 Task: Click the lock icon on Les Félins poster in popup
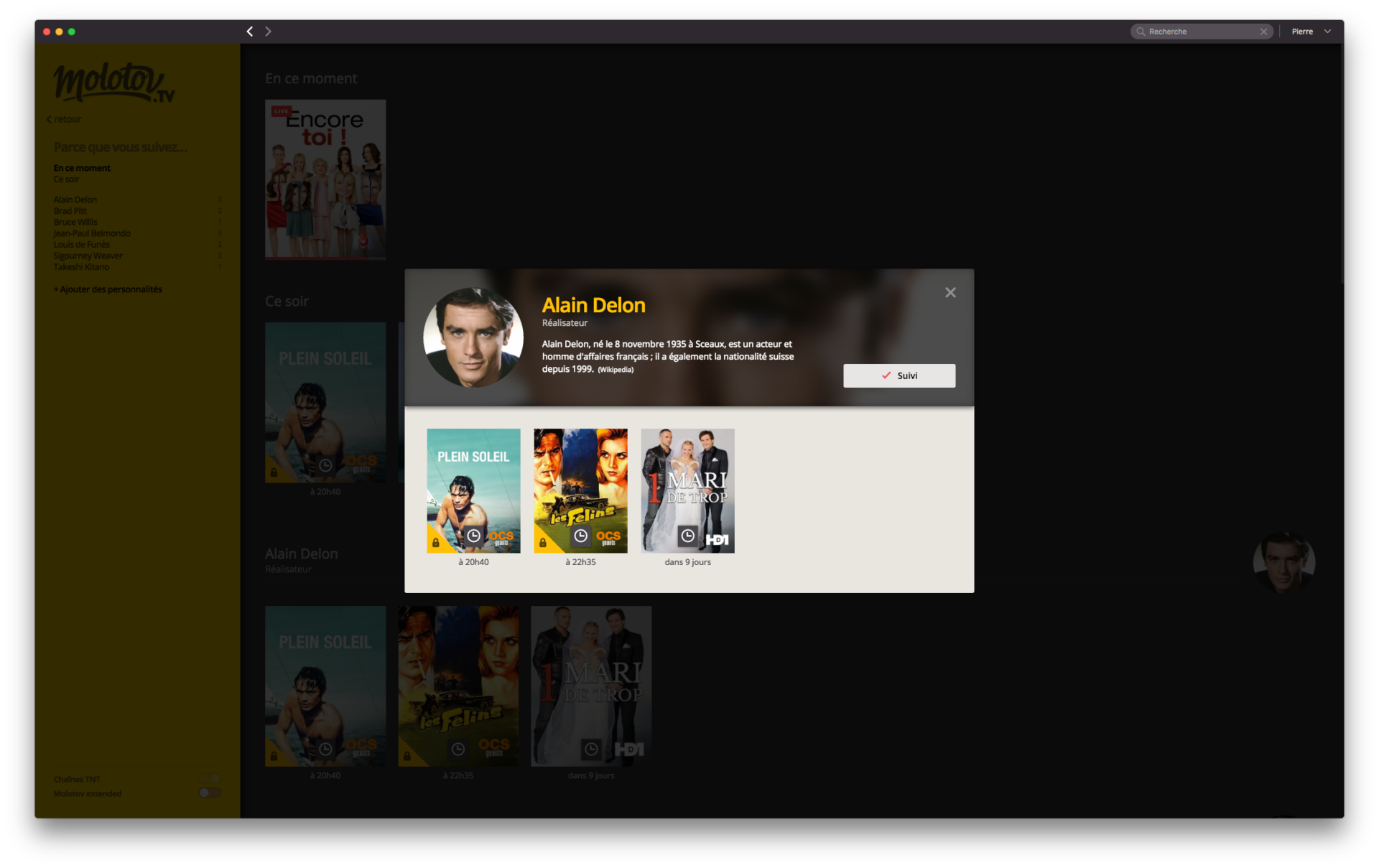pyautogui.click(x=542, y=543)
